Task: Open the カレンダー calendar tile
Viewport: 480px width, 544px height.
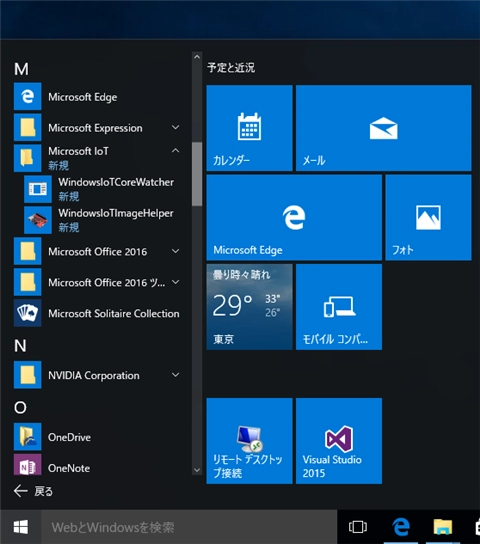Action: pos(249,128)
